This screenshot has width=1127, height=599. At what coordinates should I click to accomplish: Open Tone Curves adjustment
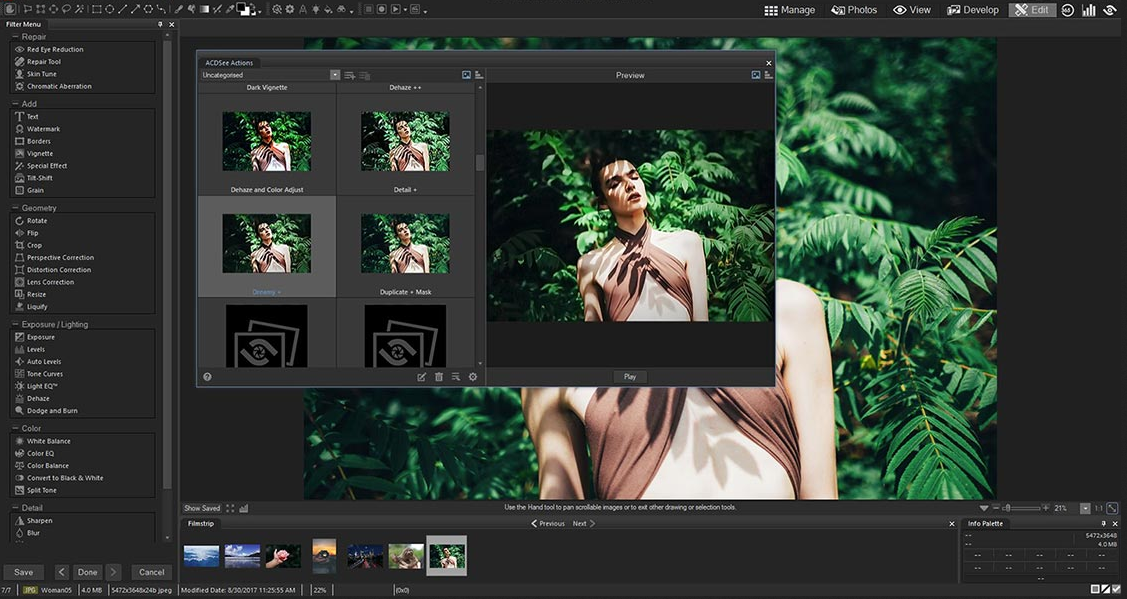click(44, 374)
